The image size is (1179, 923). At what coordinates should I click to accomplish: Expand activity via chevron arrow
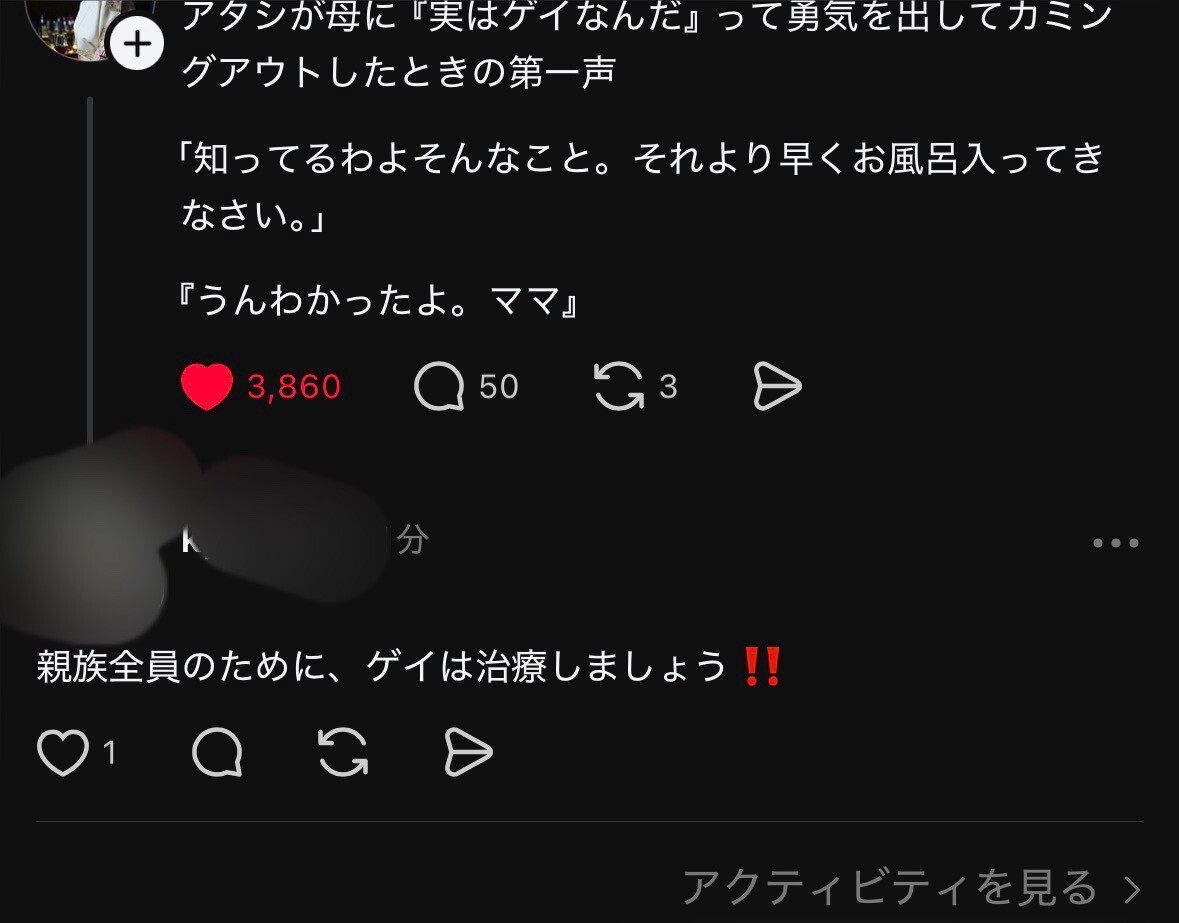[1132, 889]
